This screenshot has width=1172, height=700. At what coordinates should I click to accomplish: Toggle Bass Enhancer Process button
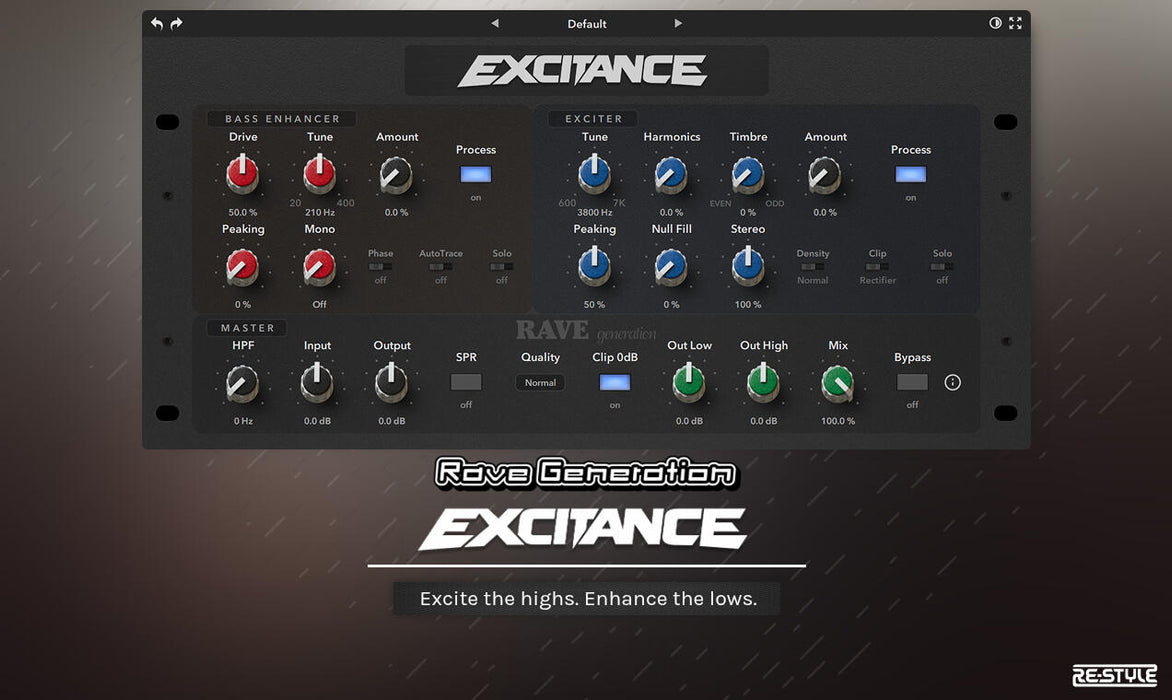[x=475, y=174]
